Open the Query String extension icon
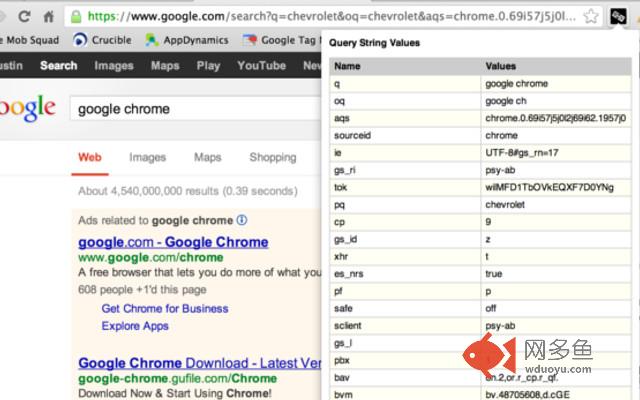The image size is (640, 400). coord(618,16)
